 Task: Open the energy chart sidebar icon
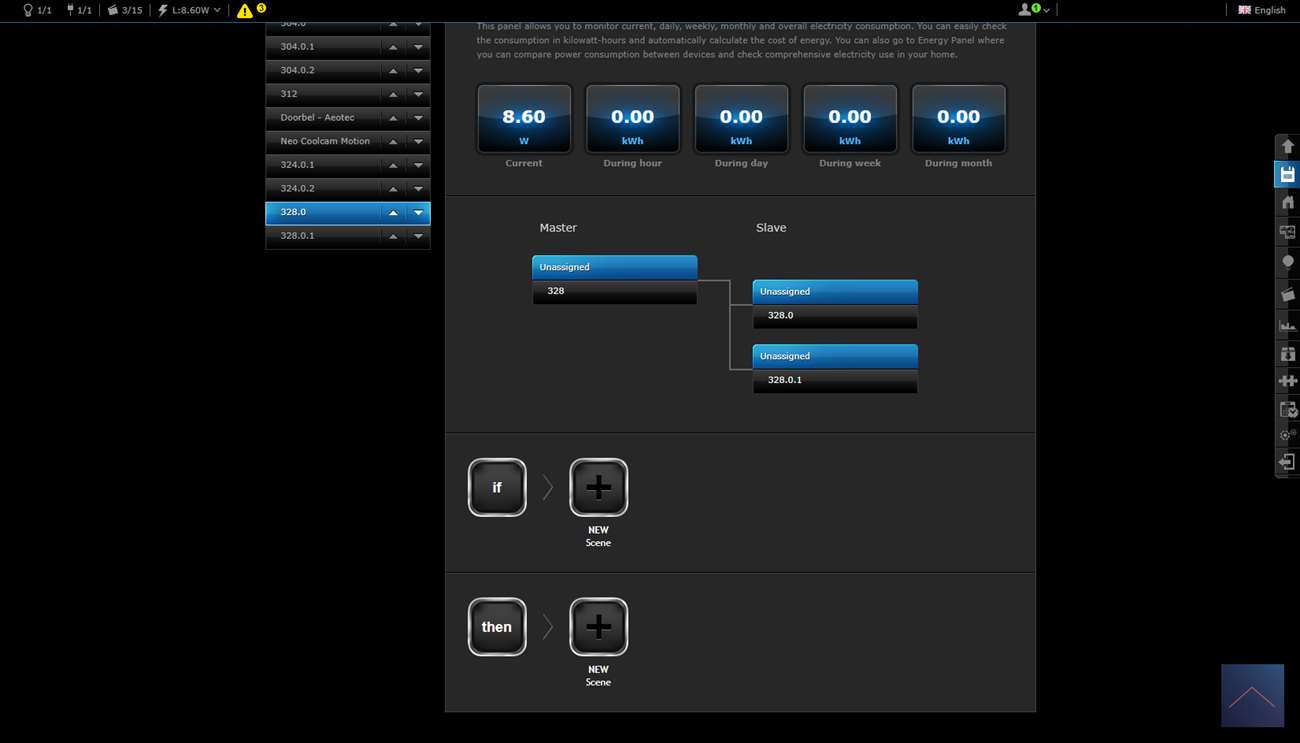(x=1287, y=325)
